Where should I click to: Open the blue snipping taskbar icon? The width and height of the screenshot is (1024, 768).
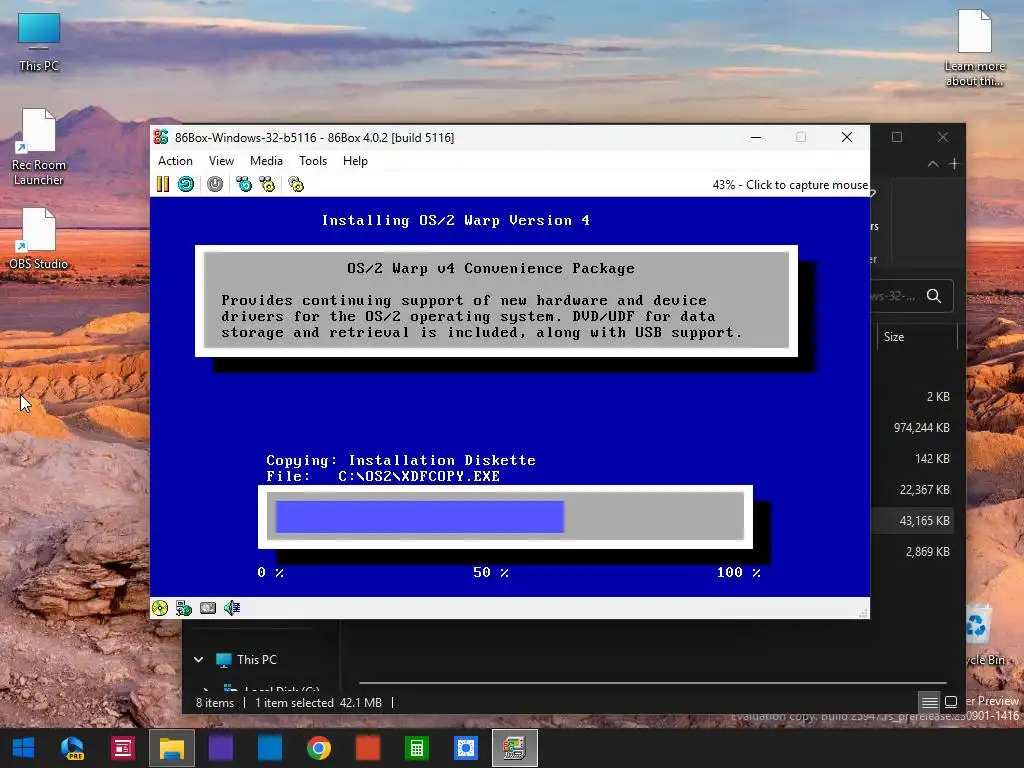coord(466,748)
